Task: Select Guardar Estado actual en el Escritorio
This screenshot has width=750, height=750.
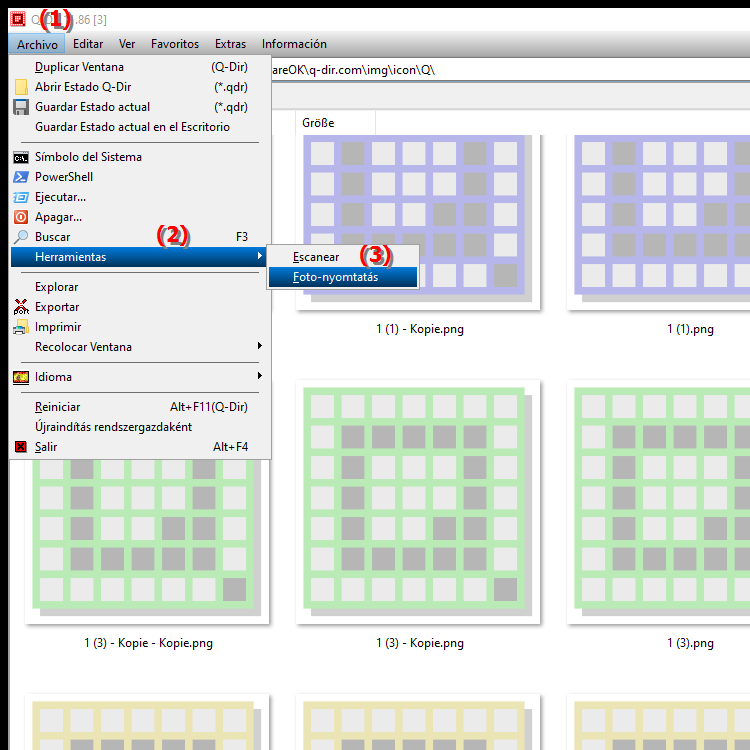Action: point(141,127)
